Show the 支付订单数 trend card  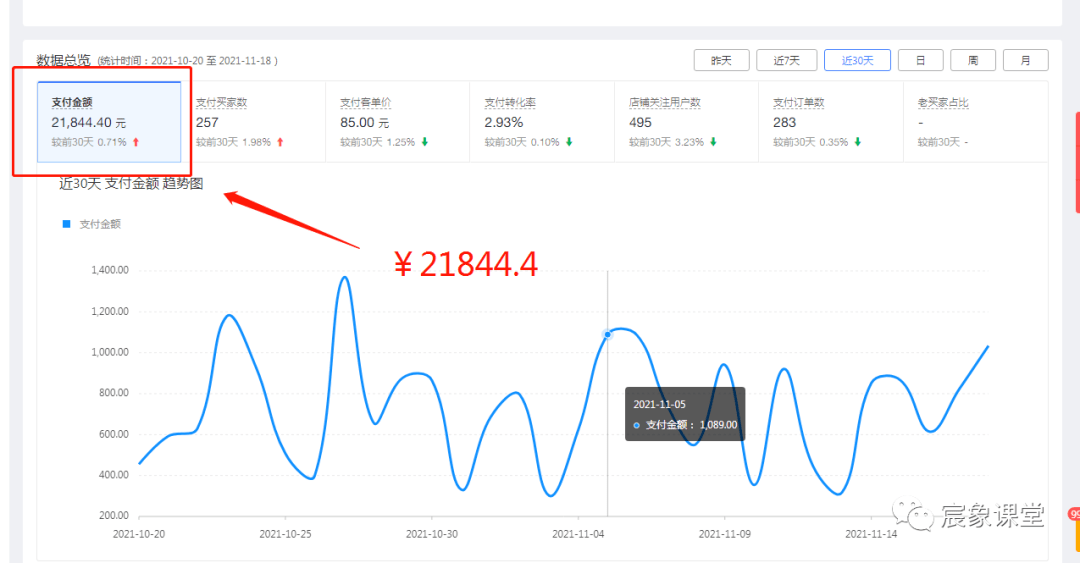tap(831, 122)
